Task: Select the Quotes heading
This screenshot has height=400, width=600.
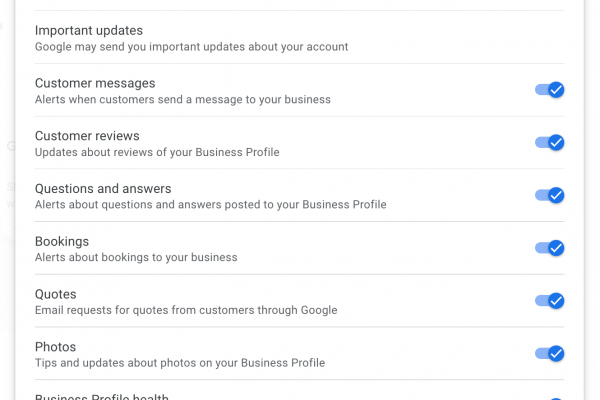Action: pyautogui.click(x=56, y=294)
